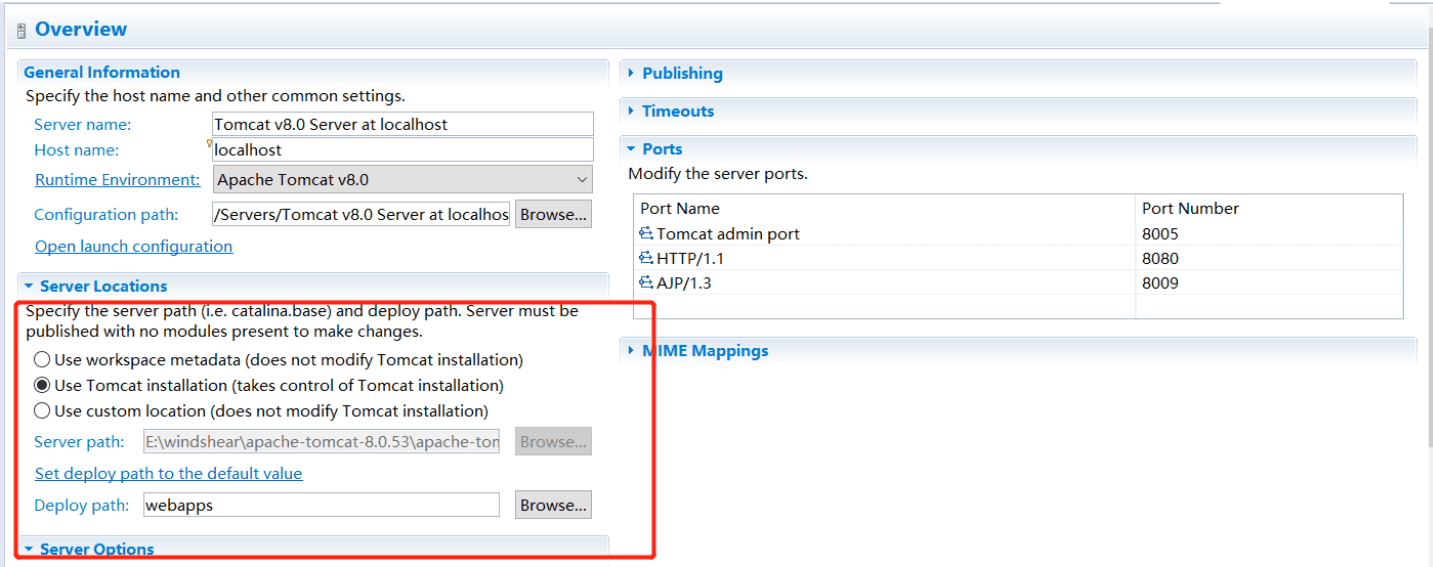Open the Runtime Environment combo box
Screen dimensions: 1433x567
402,180
